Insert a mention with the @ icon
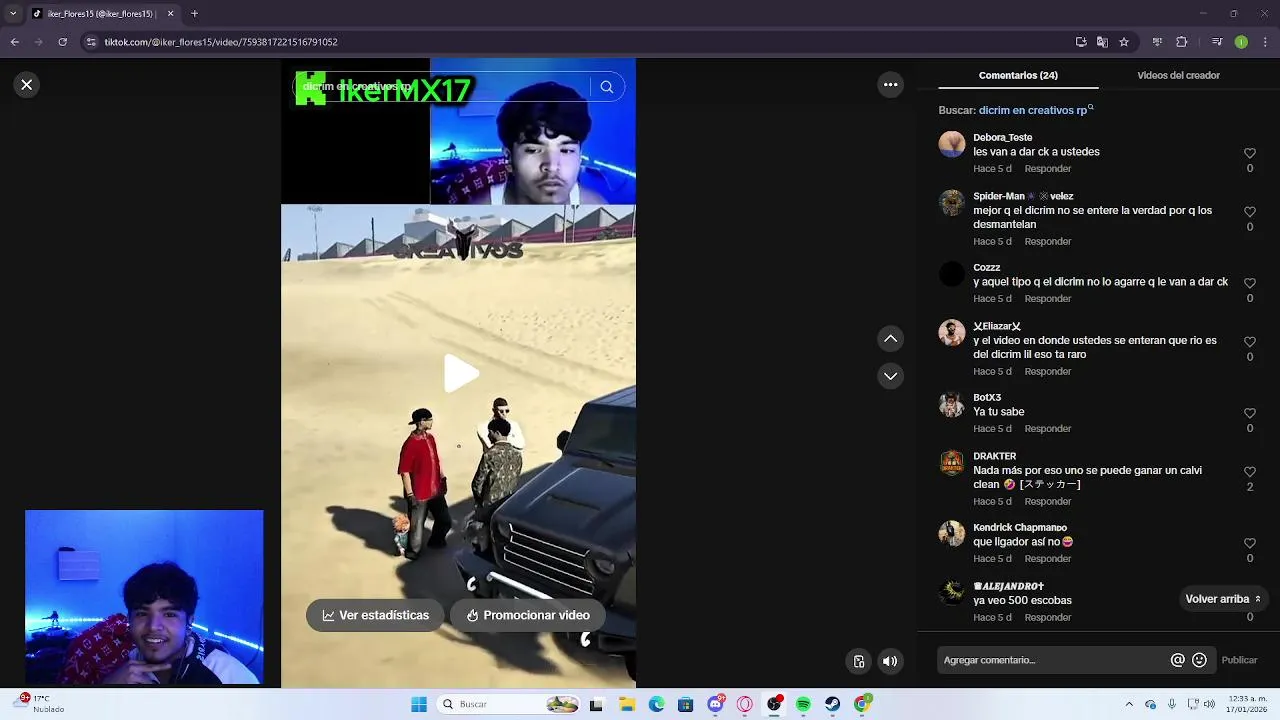 point(1177,660)
